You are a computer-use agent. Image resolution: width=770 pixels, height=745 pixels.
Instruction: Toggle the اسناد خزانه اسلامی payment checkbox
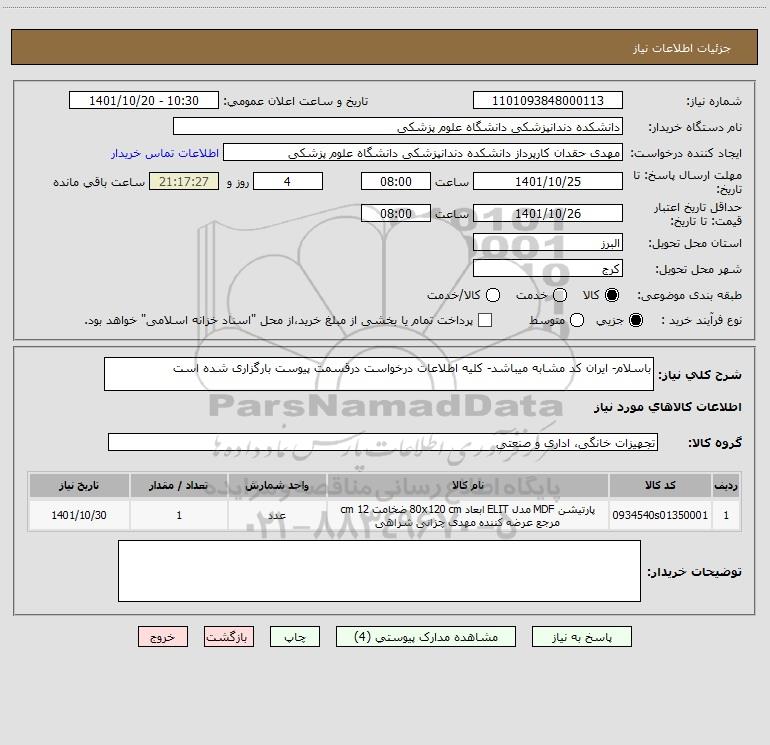pyautogui.click(x=485, y=320)
